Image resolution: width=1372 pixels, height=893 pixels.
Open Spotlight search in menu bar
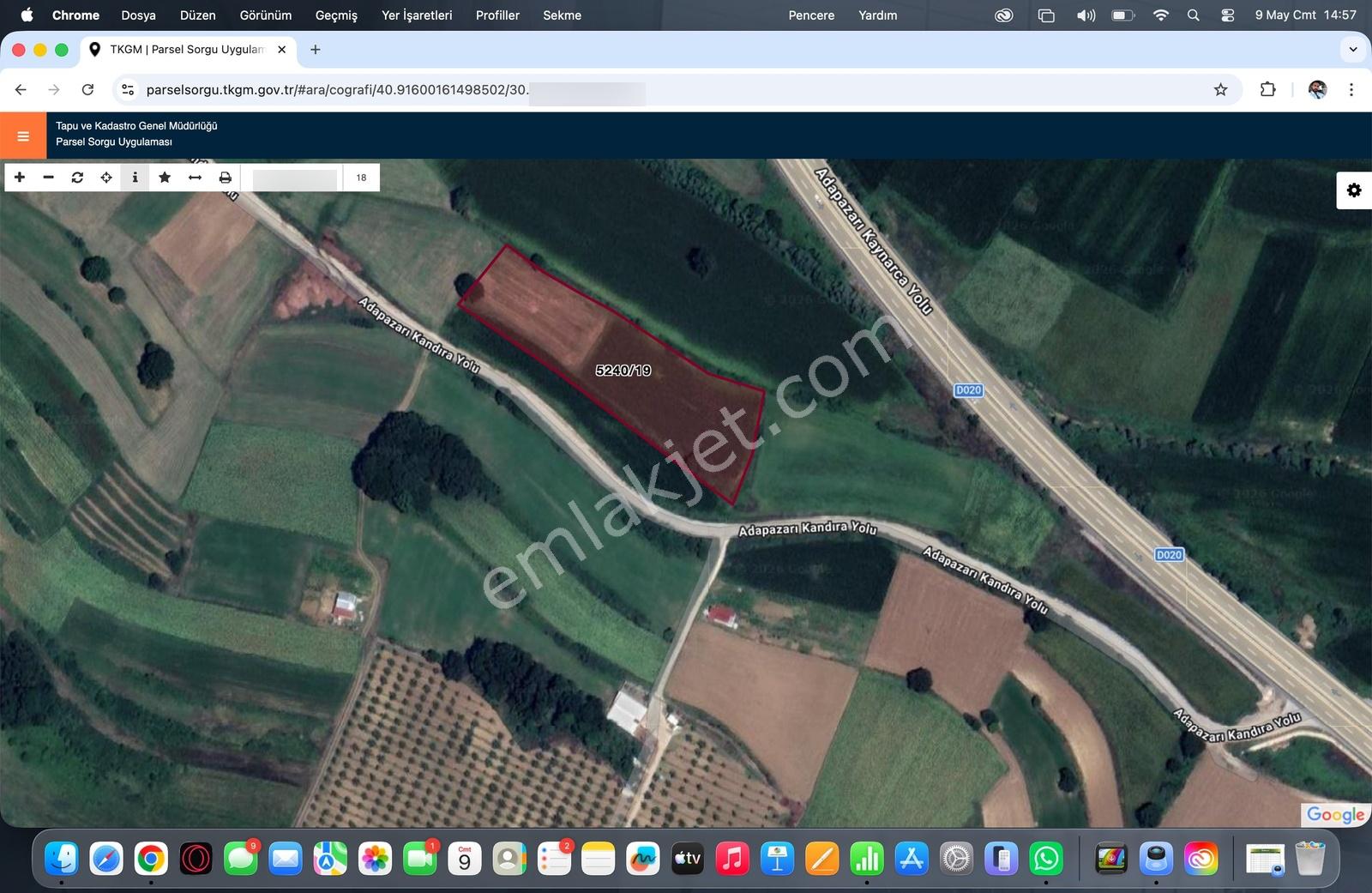1193,15
